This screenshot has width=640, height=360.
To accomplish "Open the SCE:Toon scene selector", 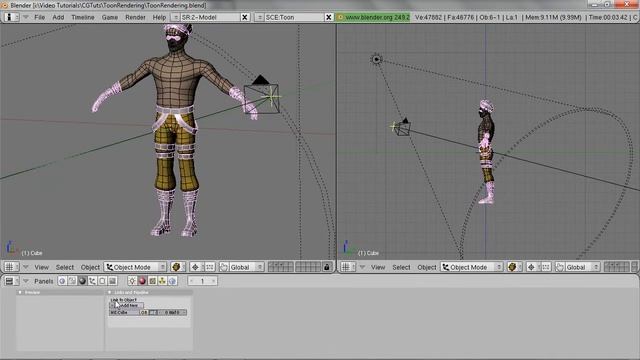I will point(259,17).
